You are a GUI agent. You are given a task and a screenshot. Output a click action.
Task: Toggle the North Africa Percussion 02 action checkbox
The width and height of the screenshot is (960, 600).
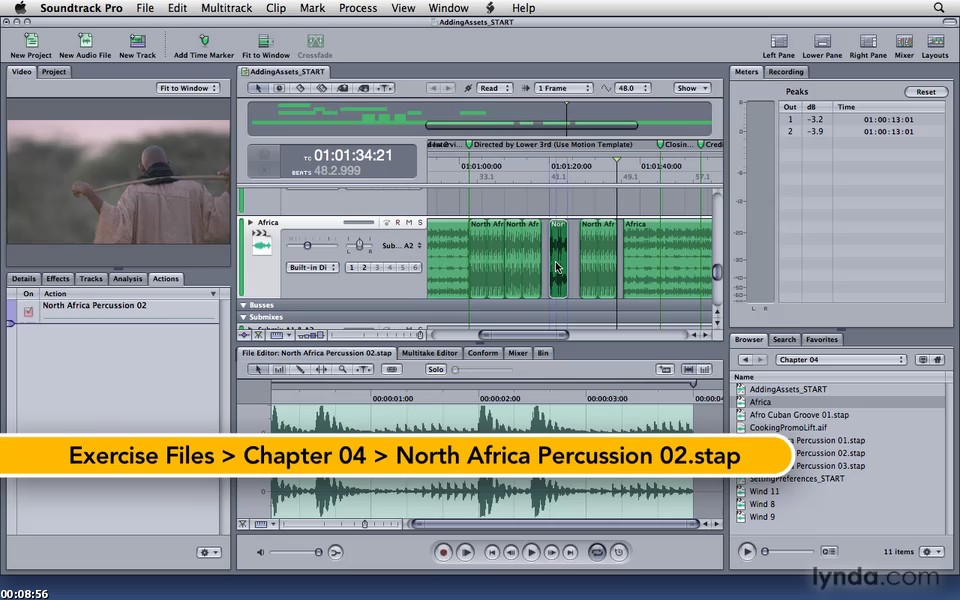[28, 312]
